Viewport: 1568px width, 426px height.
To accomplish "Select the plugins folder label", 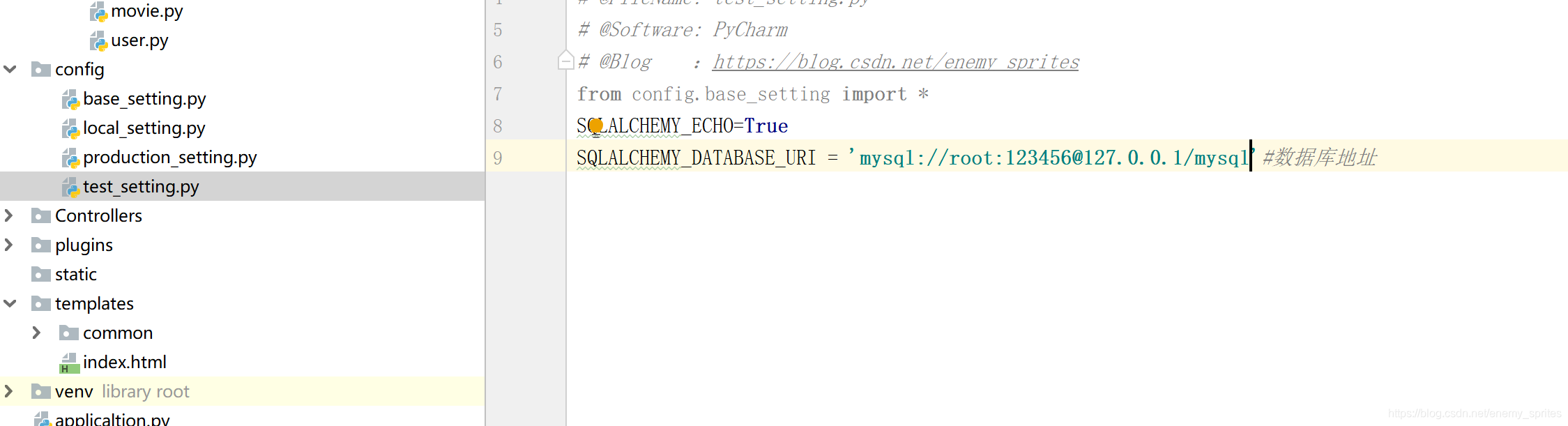I will (84, 245).
